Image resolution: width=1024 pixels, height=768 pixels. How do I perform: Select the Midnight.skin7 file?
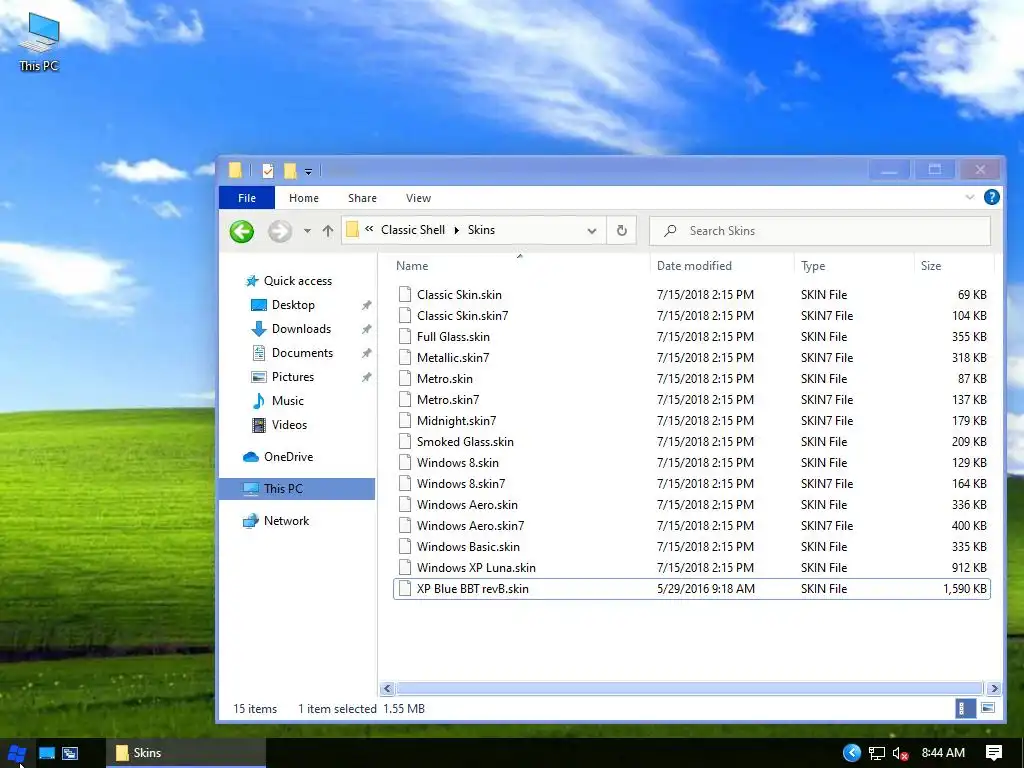692,421
